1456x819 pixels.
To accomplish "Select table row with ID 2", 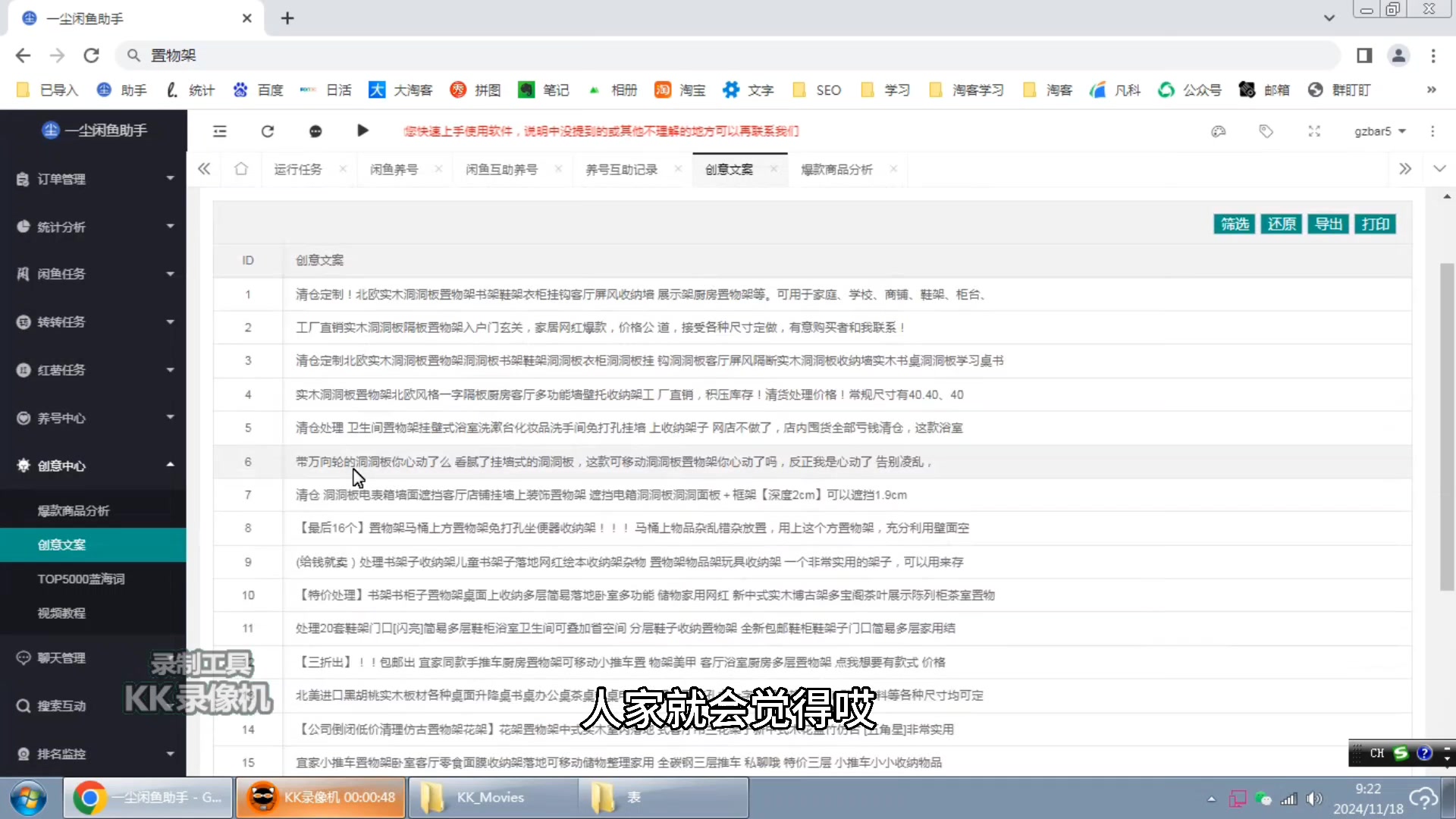I will 812,328.
